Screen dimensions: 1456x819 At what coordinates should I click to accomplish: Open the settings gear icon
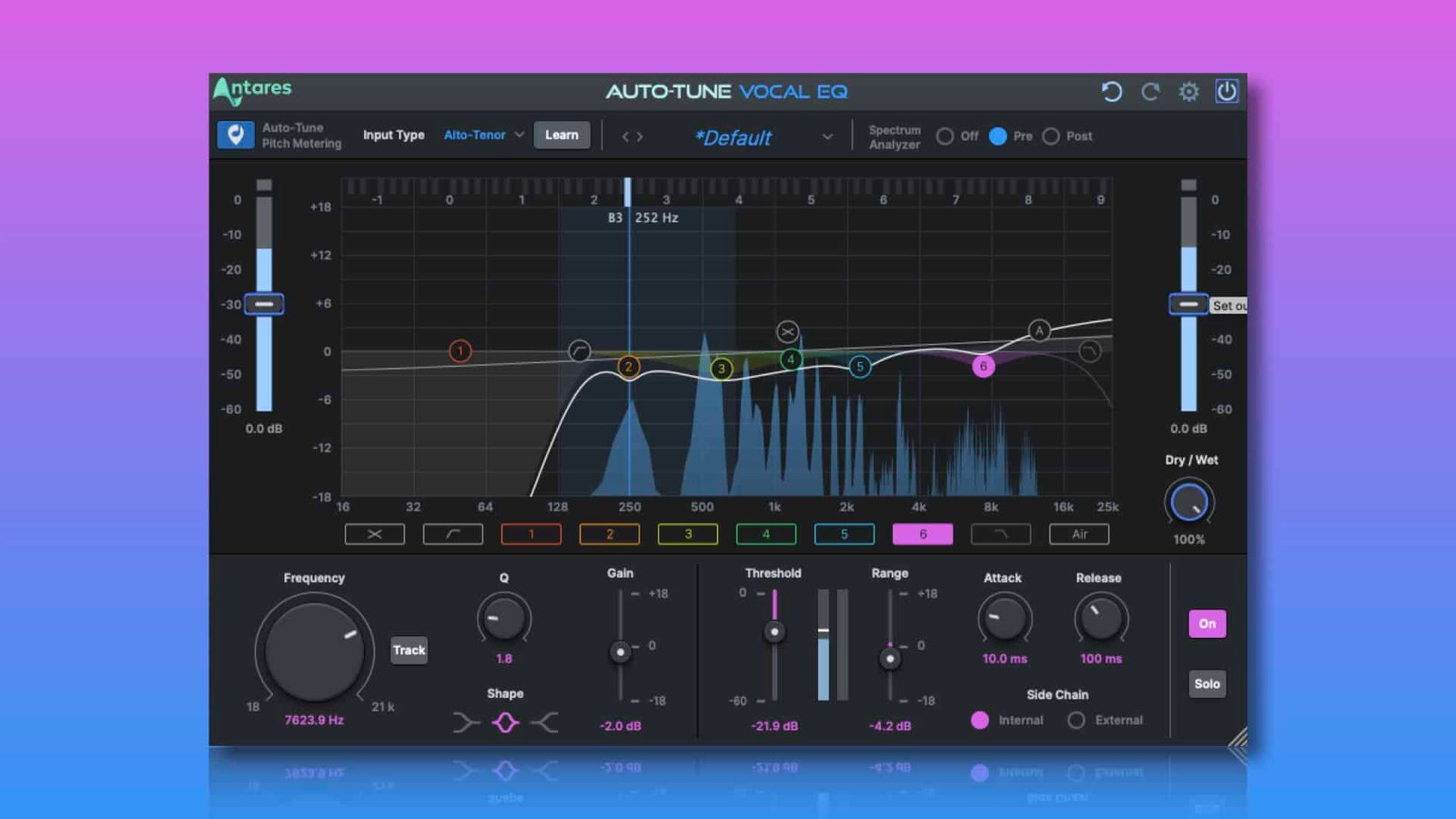(1188, 91)
